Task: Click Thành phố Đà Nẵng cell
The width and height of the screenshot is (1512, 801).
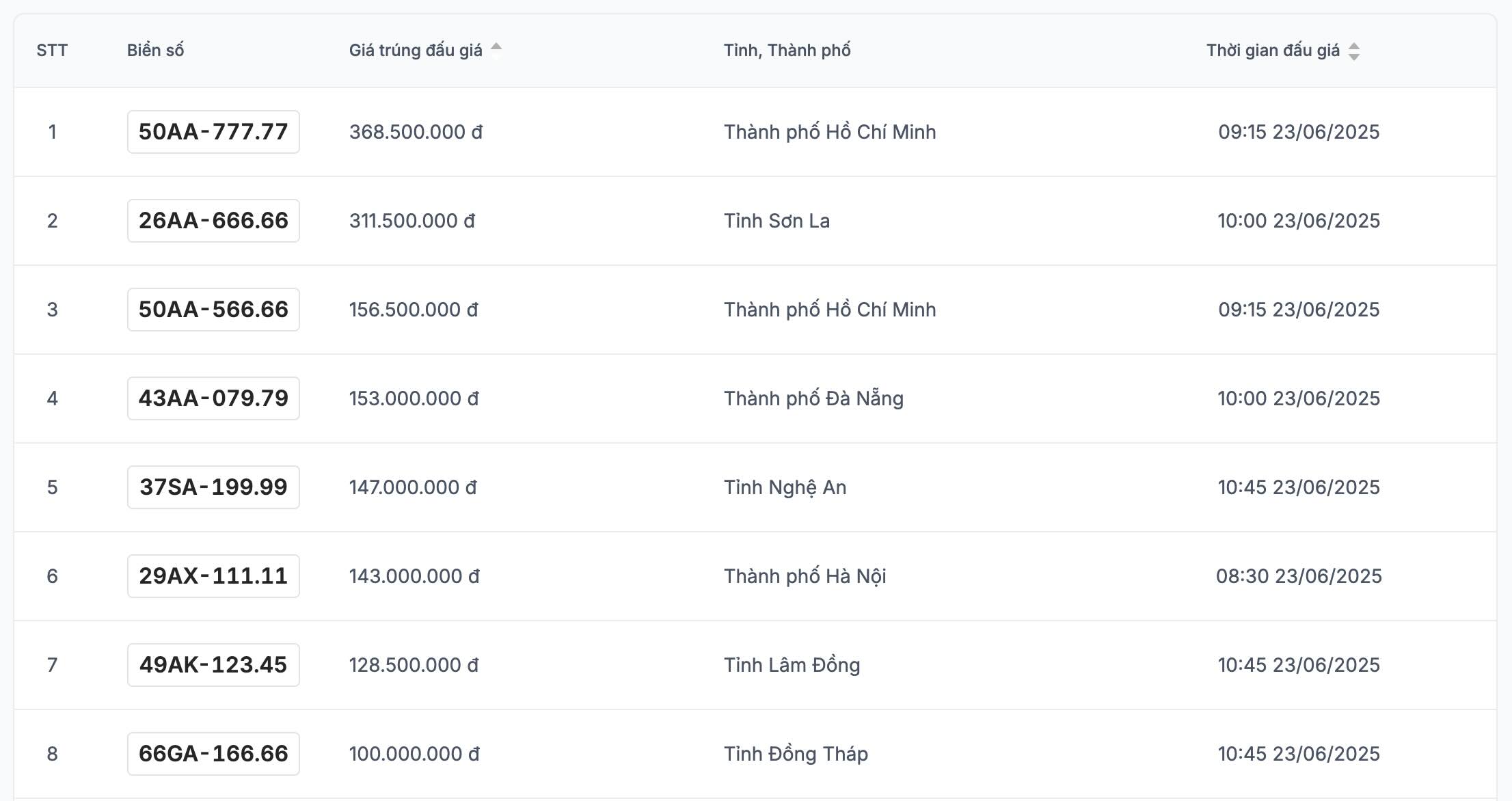Action: pyautogui.click(x=813, y=398)
